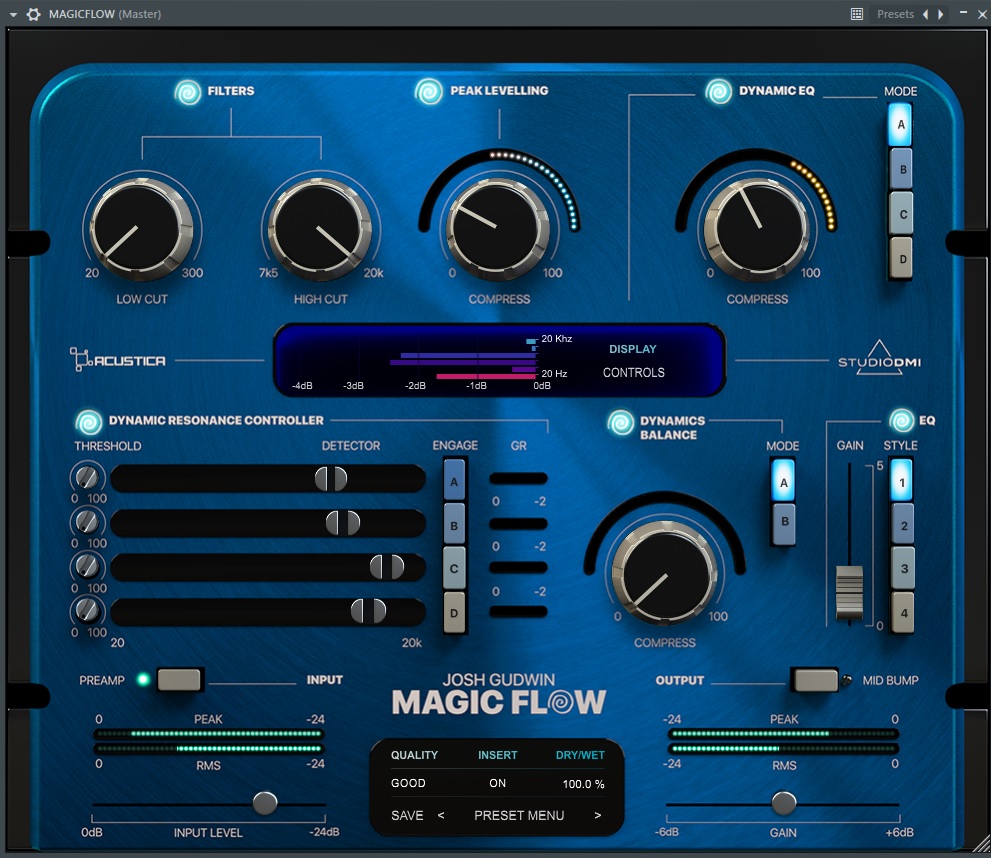
Task: Click the Dry/Wet 100.0 % value
Action: (x=583, y=784)
